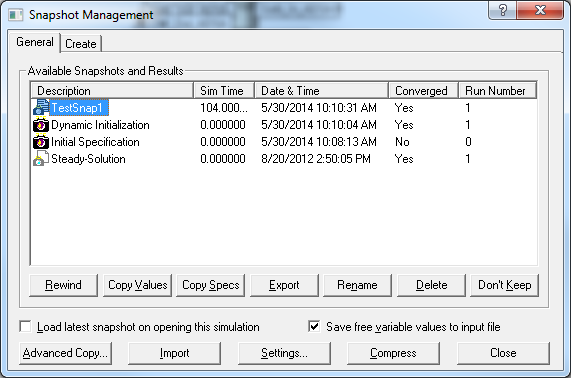571x378 pixels.
Task: Click the Initial Specification camera icon
Action: (x=41, y=142)
